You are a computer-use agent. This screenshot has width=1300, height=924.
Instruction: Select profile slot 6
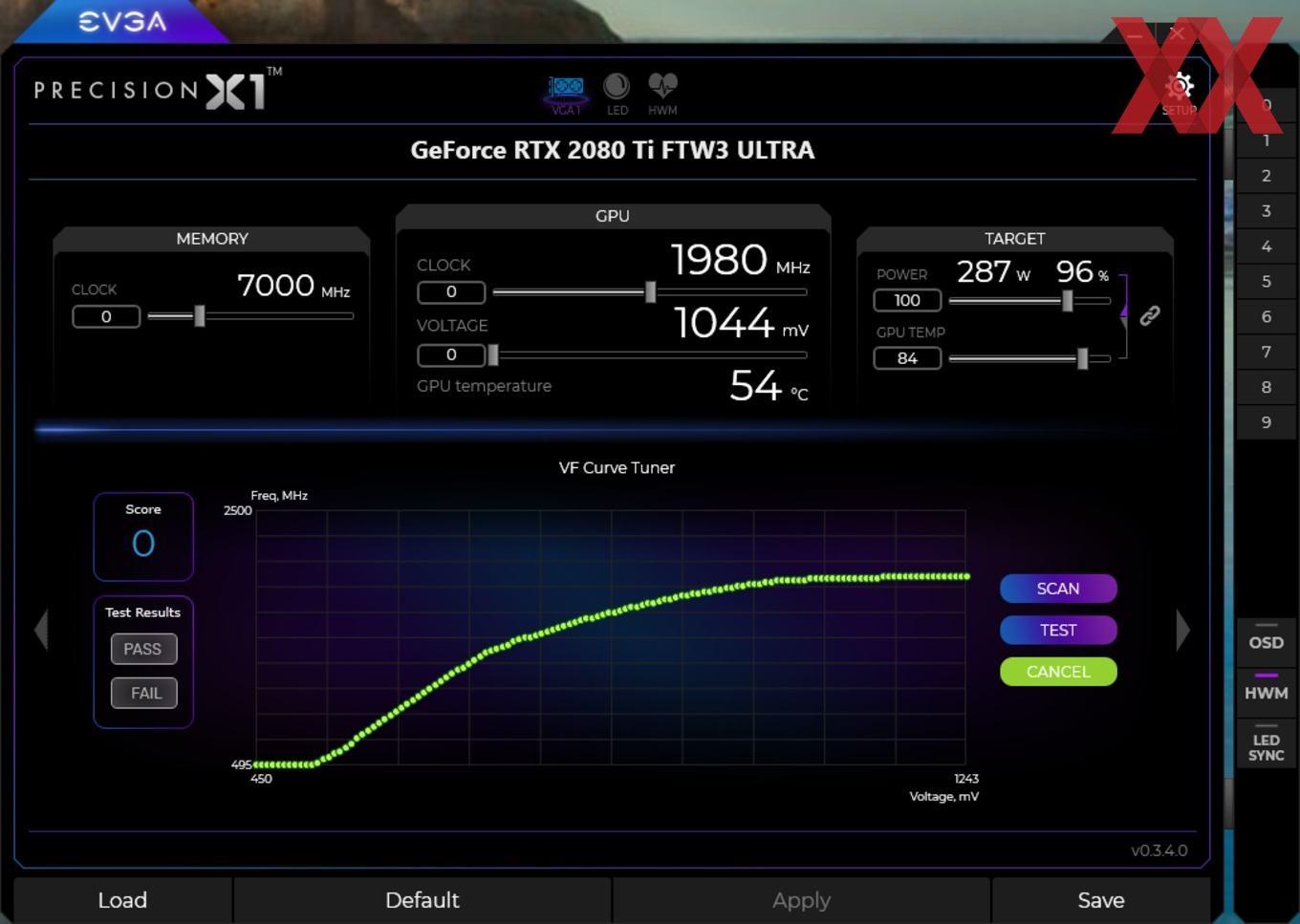tap(1267, 316)
